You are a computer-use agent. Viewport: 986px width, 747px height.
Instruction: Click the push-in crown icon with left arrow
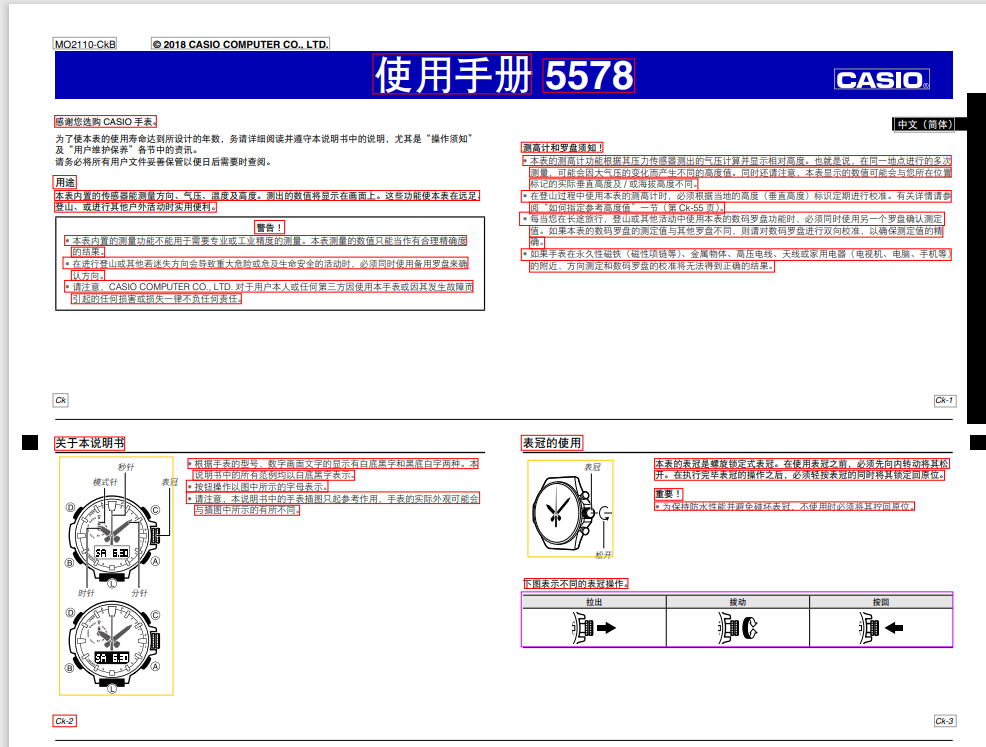coord(880,628)
